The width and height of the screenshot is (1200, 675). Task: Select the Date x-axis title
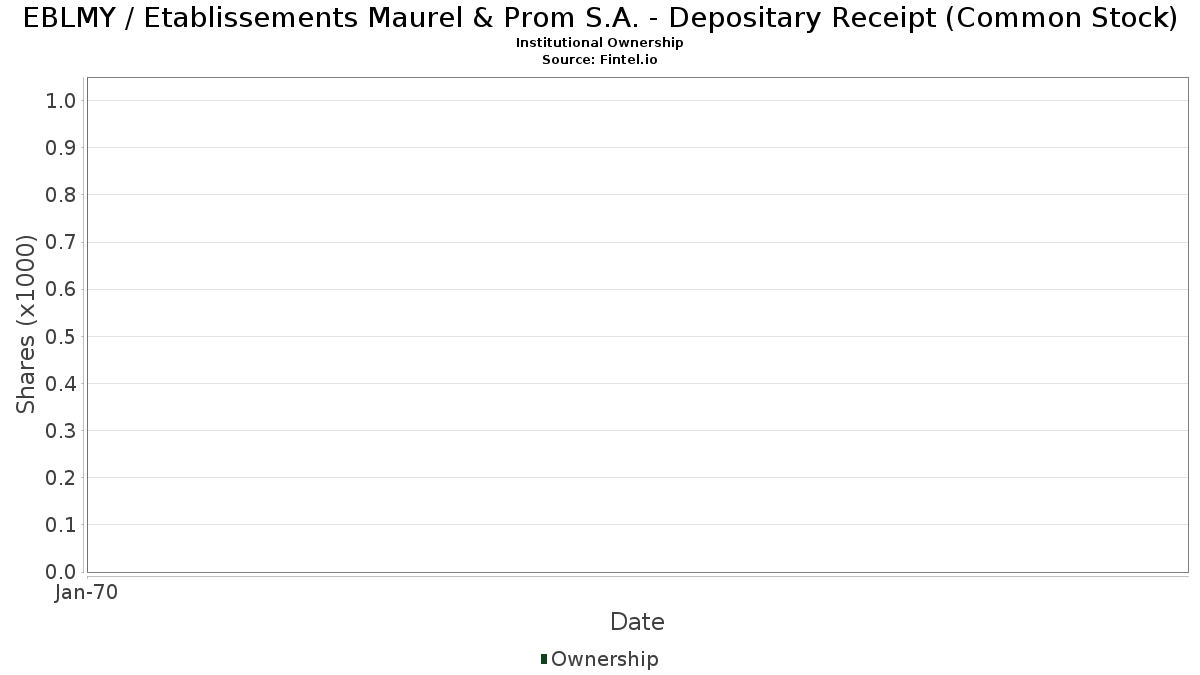click(637, 622)
